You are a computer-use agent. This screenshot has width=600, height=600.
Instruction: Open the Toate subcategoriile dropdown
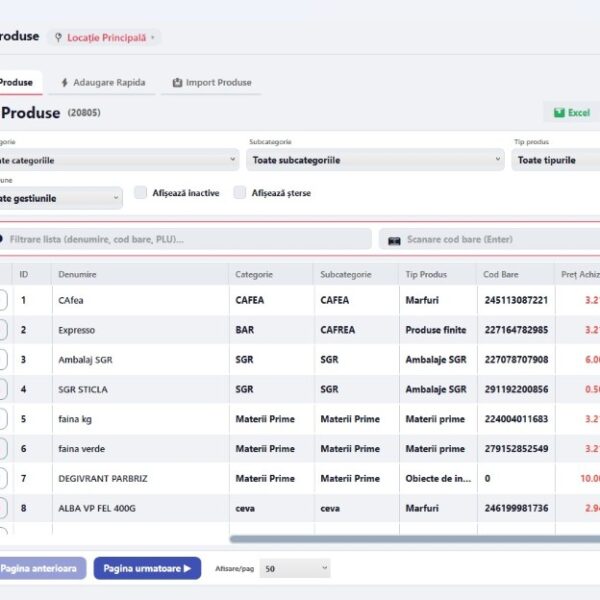coord(375,160)
